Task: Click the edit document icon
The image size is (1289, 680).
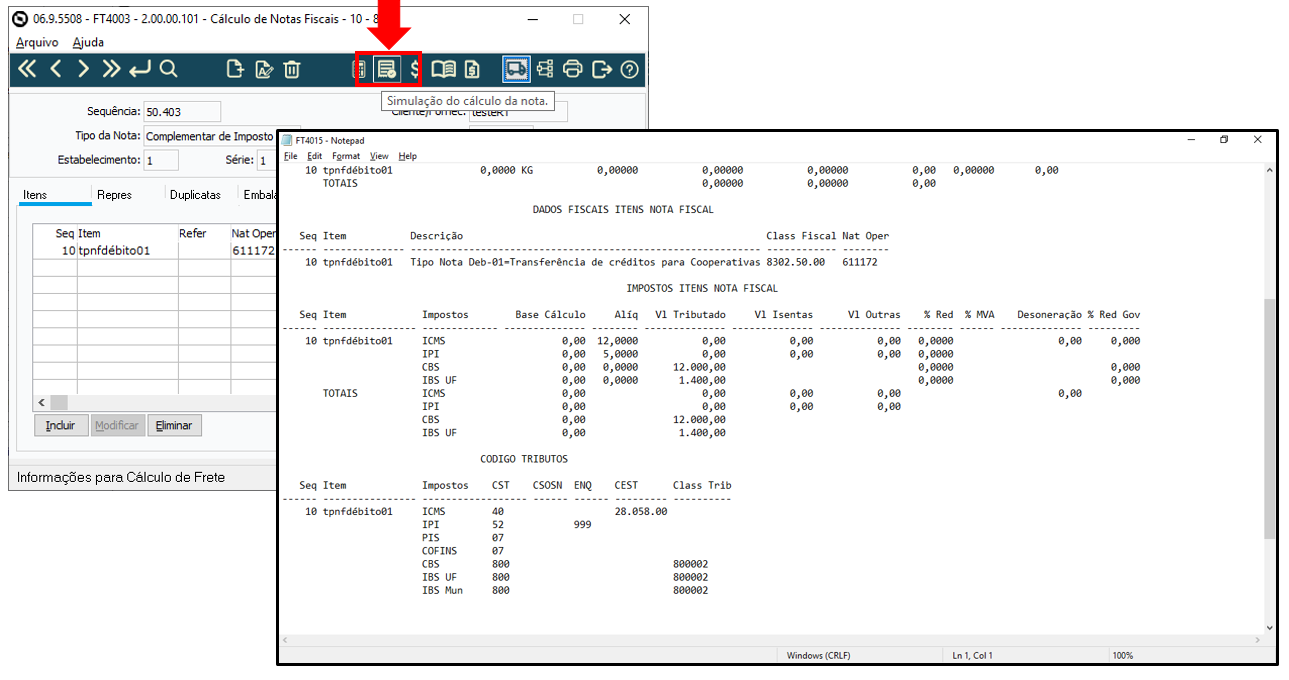Action: [x=264, y=69]
